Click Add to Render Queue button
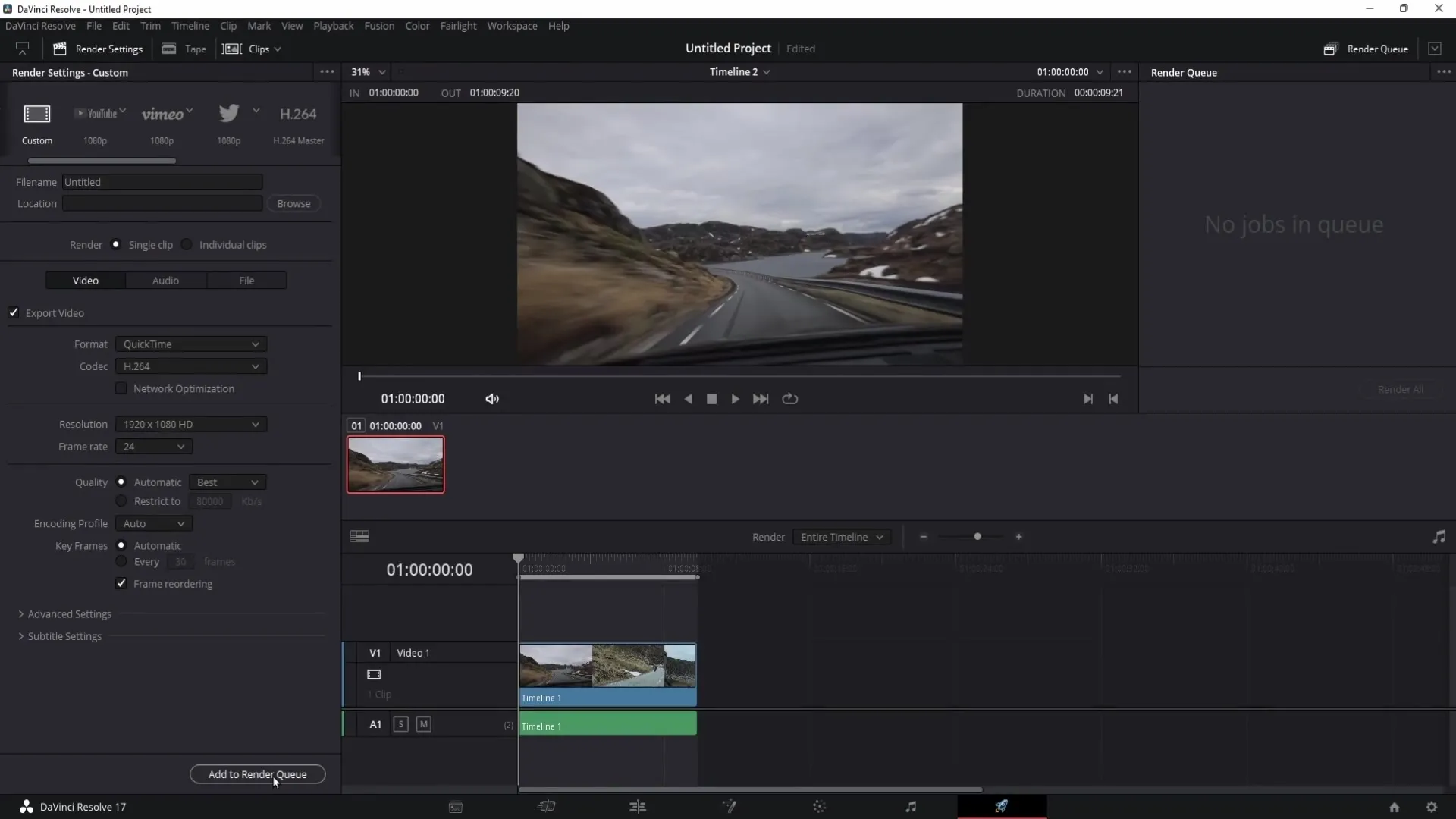The height and width of the screenshot is (819, 1456). point(258,774)
